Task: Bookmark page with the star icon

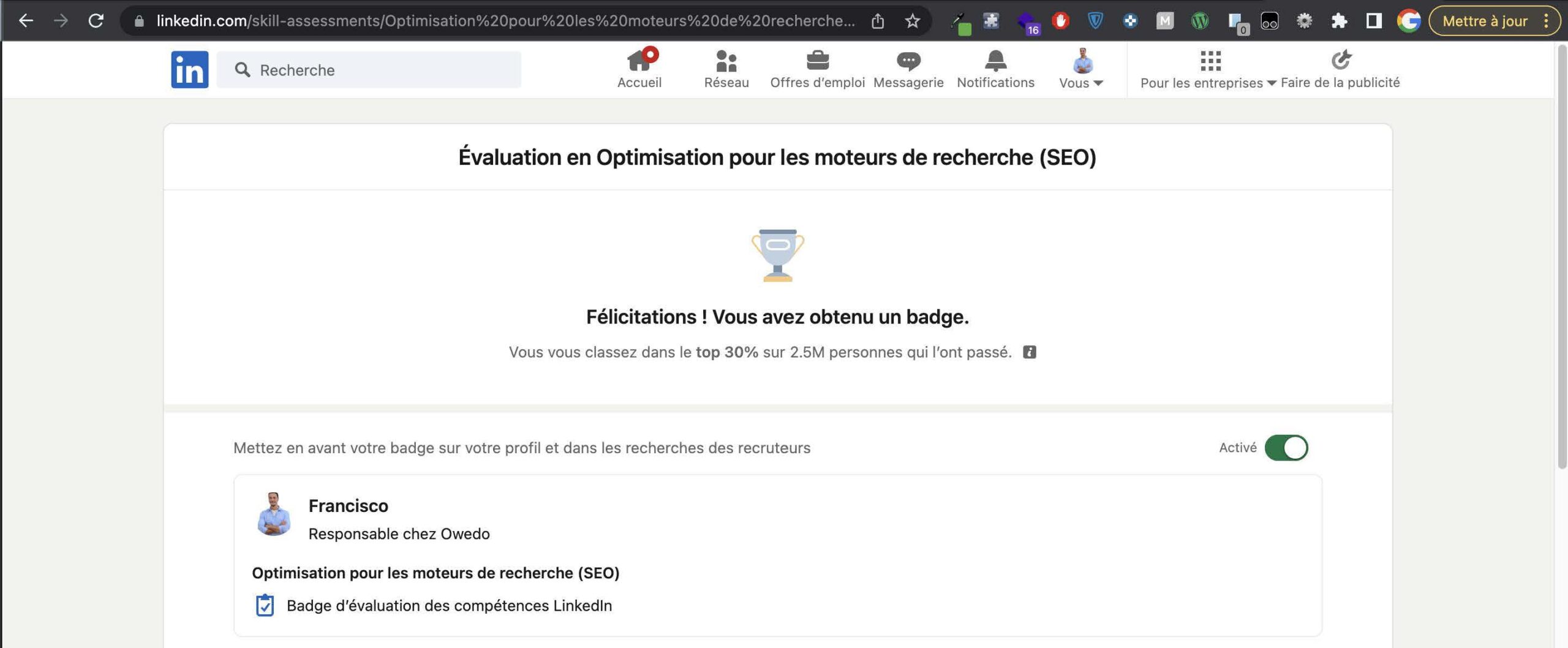Action: (913, 21)
